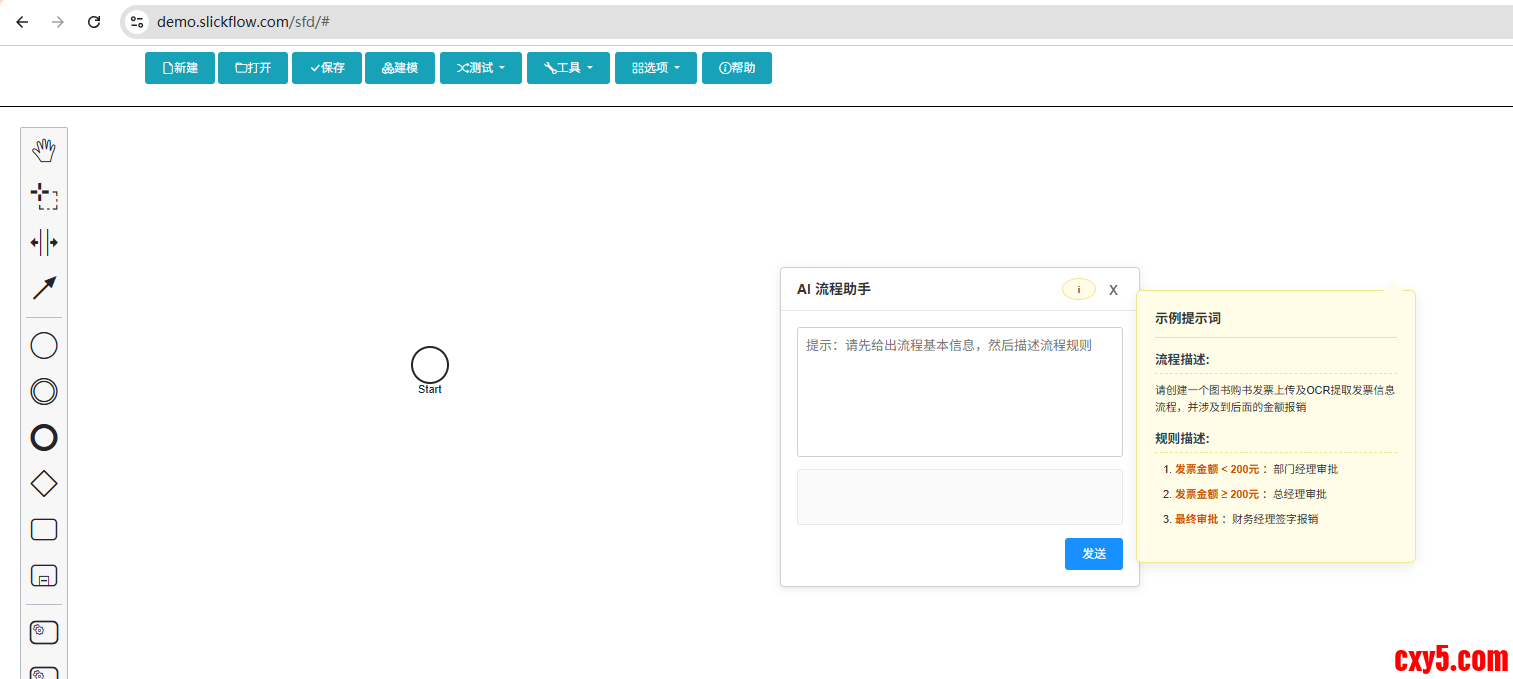Toggle the example prompt info icon
The image size is (1513, 679).
[1078, 289]
